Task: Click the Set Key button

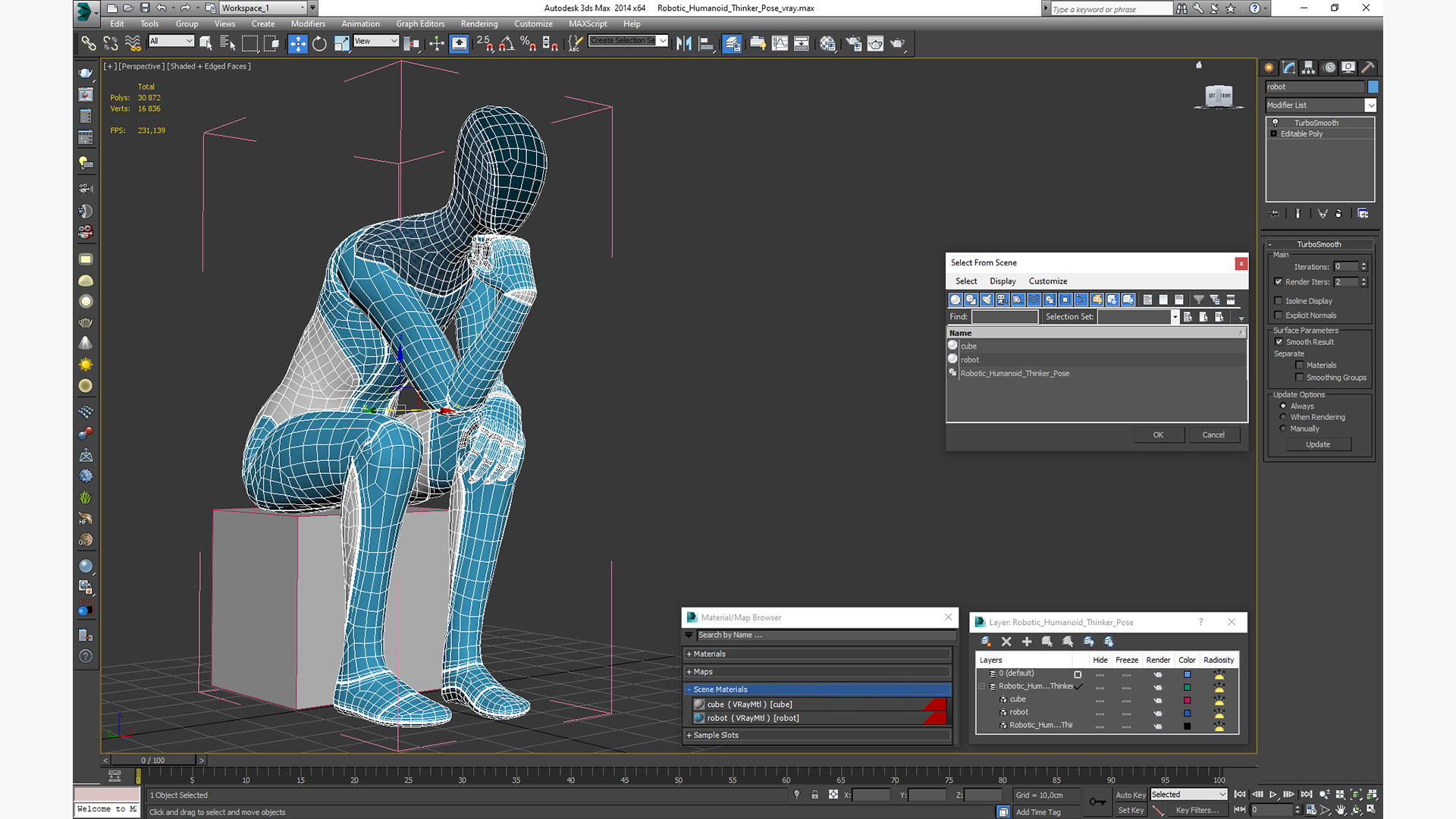Action: point(1131,811)
